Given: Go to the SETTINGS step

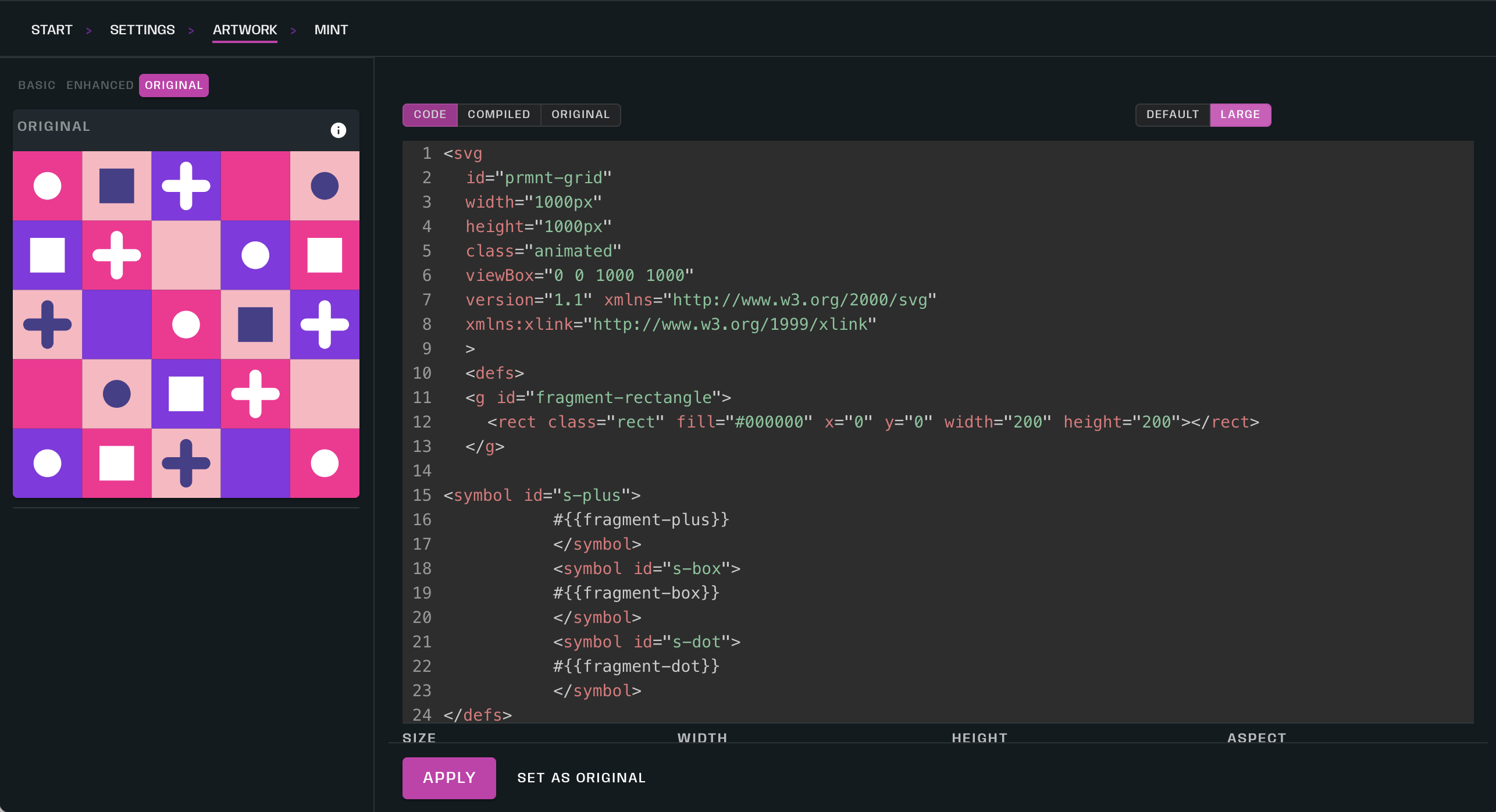Looking at the screenshot, I should tap(142, 30).
